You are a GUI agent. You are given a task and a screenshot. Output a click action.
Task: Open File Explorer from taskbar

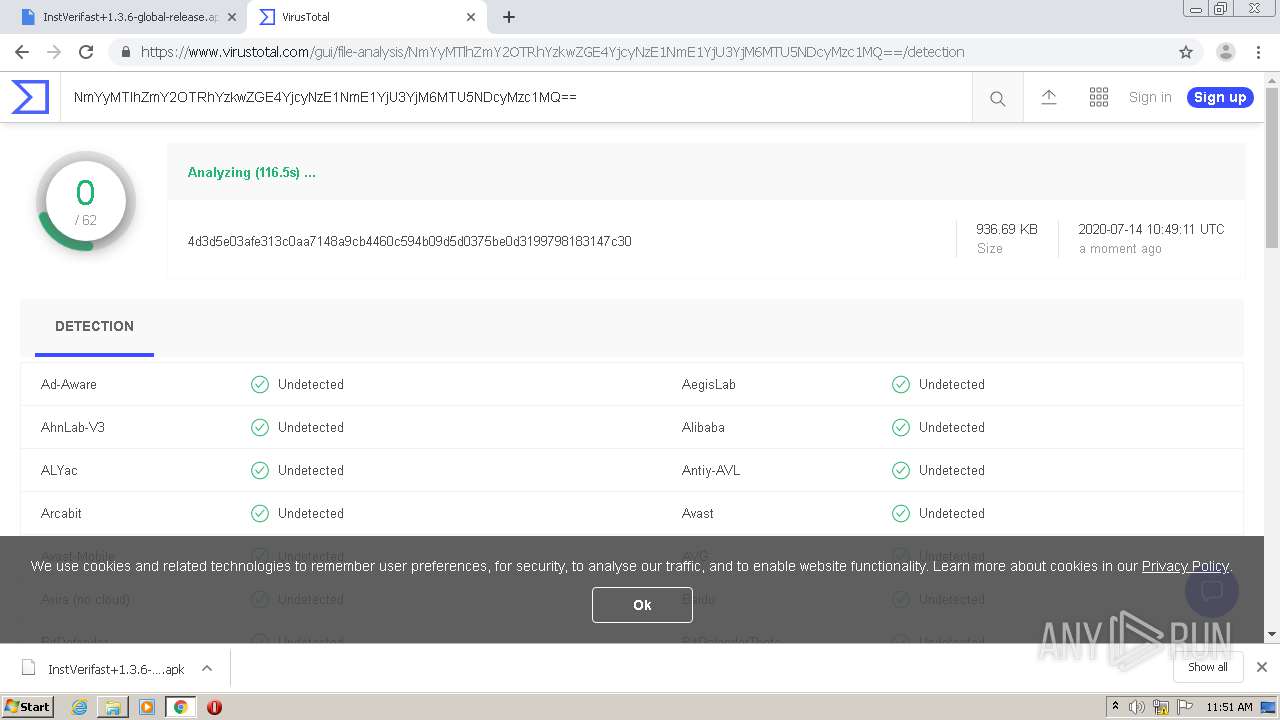point(113,707)
